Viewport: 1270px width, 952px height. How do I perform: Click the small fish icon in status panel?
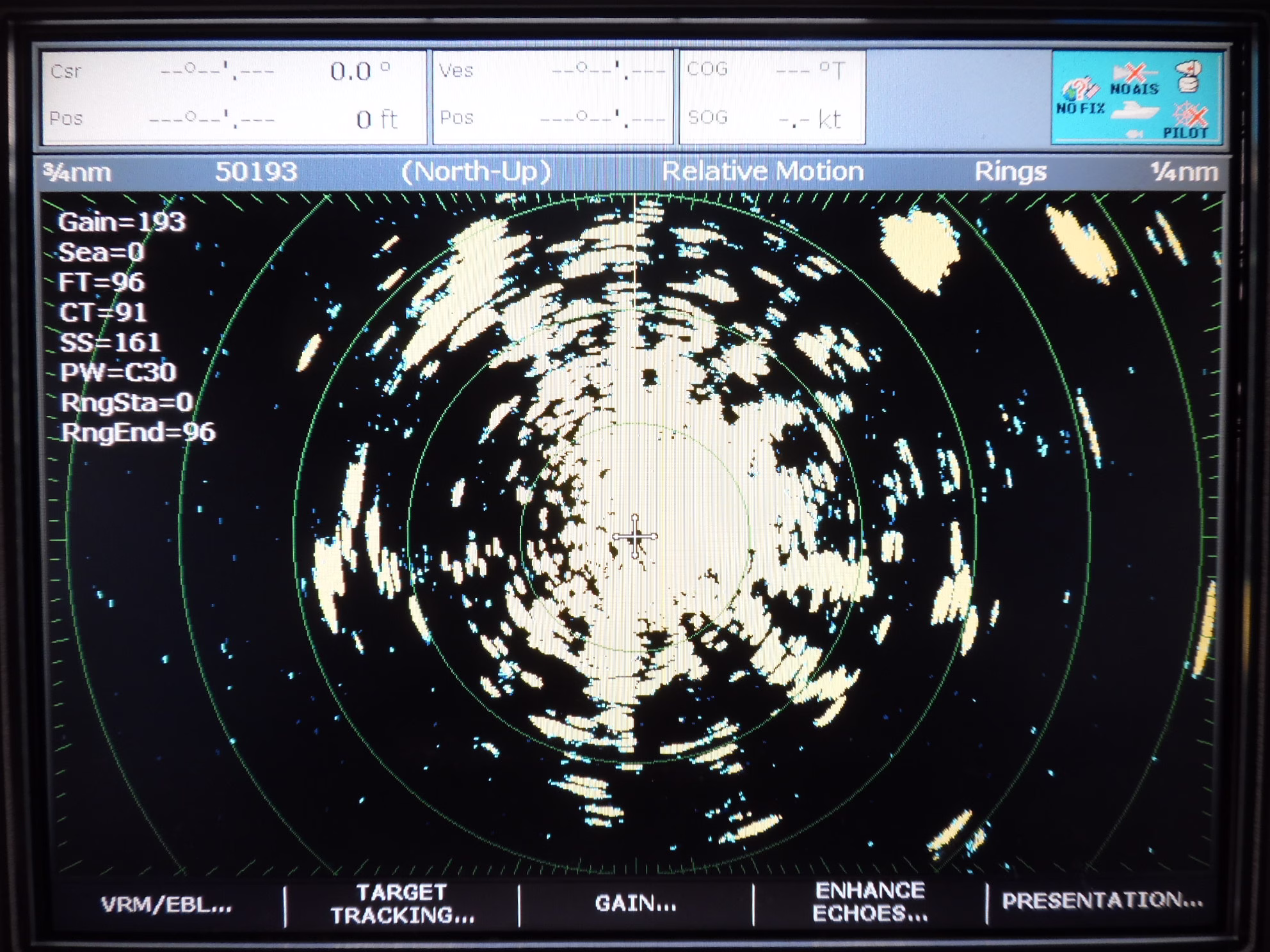[1134, 133]
